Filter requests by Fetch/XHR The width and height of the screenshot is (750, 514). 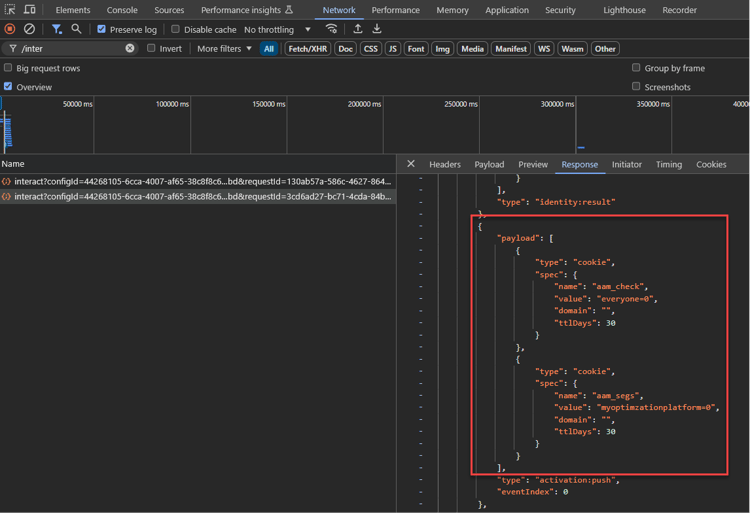tap(307, 48)
